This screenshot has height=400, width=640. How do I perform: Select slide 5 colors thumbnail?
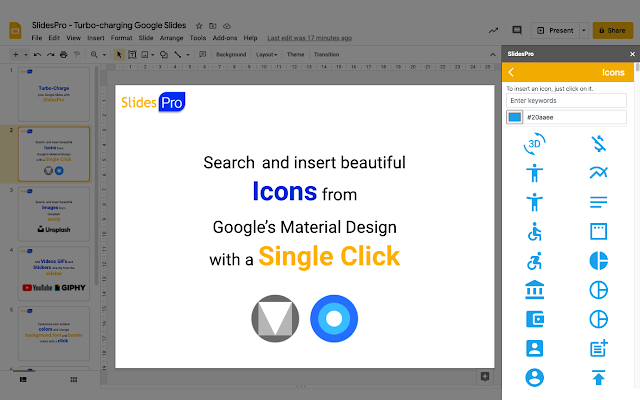(x=54, y=333)
